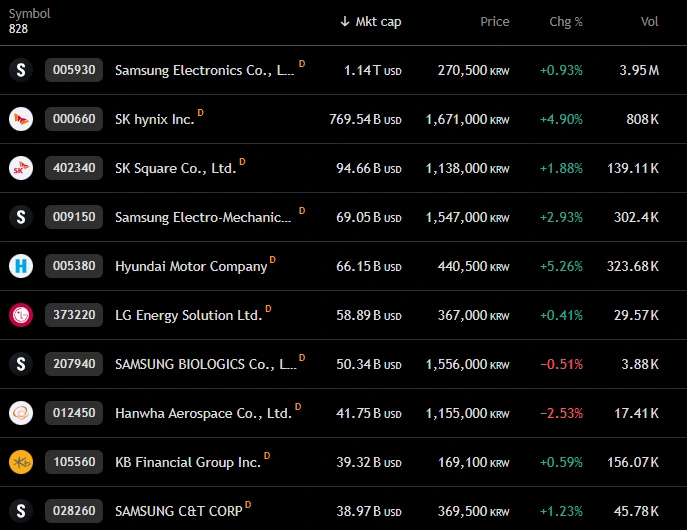Click the Hanwha Aerospace logo icon
This screenshot has height=530, width=687.
click(21, 413)
